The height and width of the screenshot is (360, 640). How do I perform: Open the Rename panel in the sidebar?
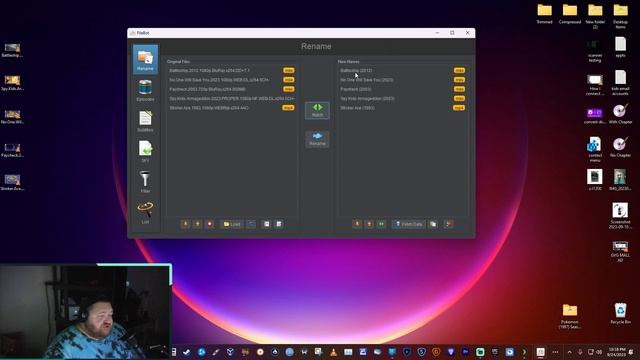click(145, 60)
